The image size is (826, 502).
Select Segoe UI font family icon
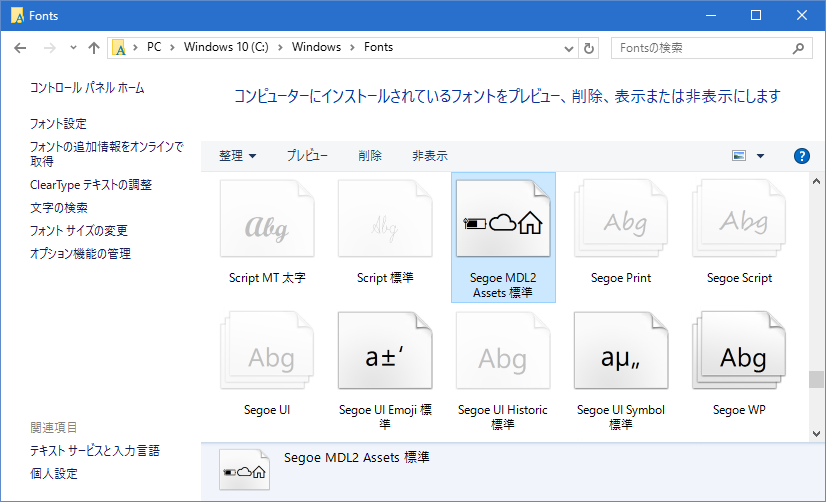pos(267,350)
